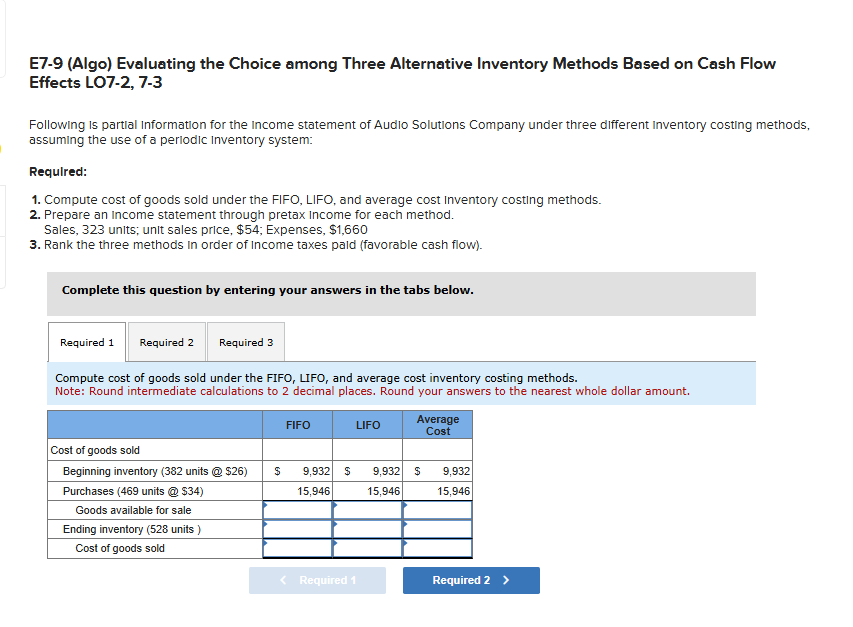Click the Cost of goods sold section heading

pos(95,450)
